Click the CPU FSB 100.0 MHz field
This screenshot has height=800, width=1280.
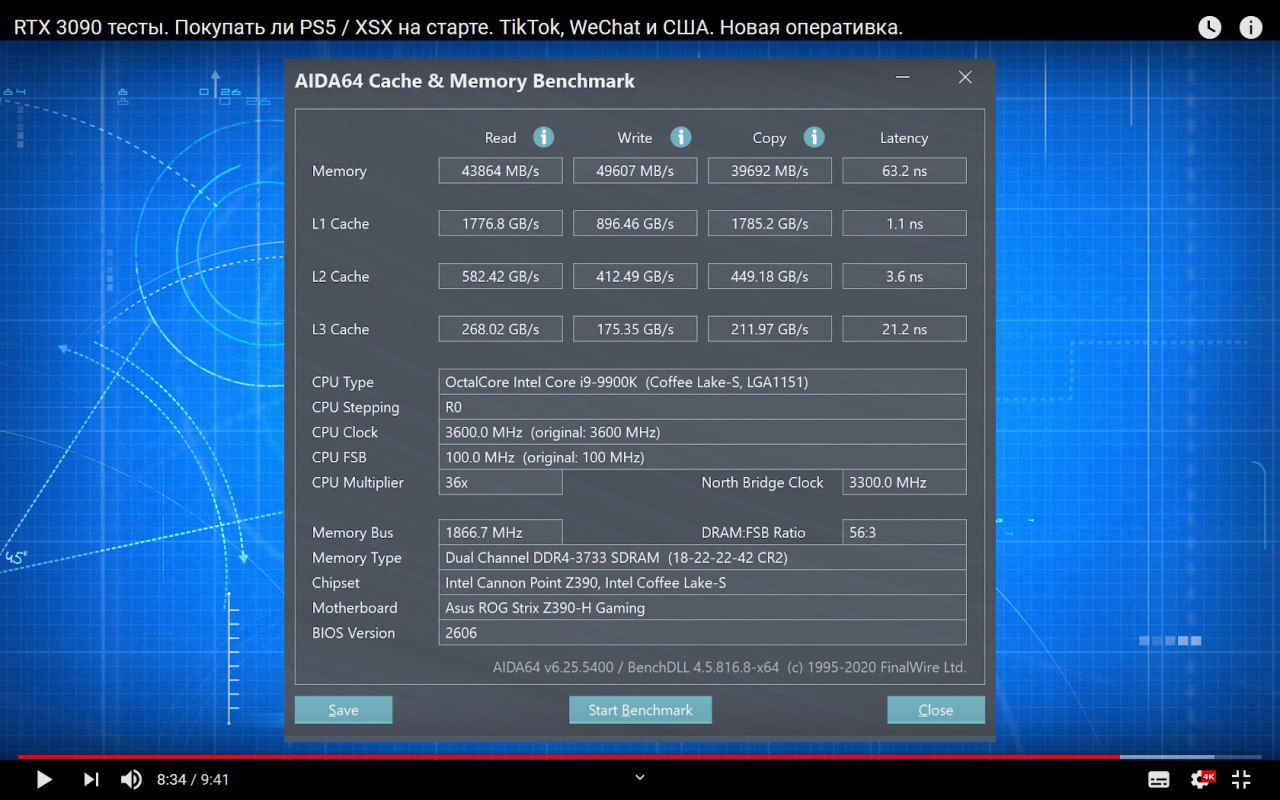(x=702, y=457)
